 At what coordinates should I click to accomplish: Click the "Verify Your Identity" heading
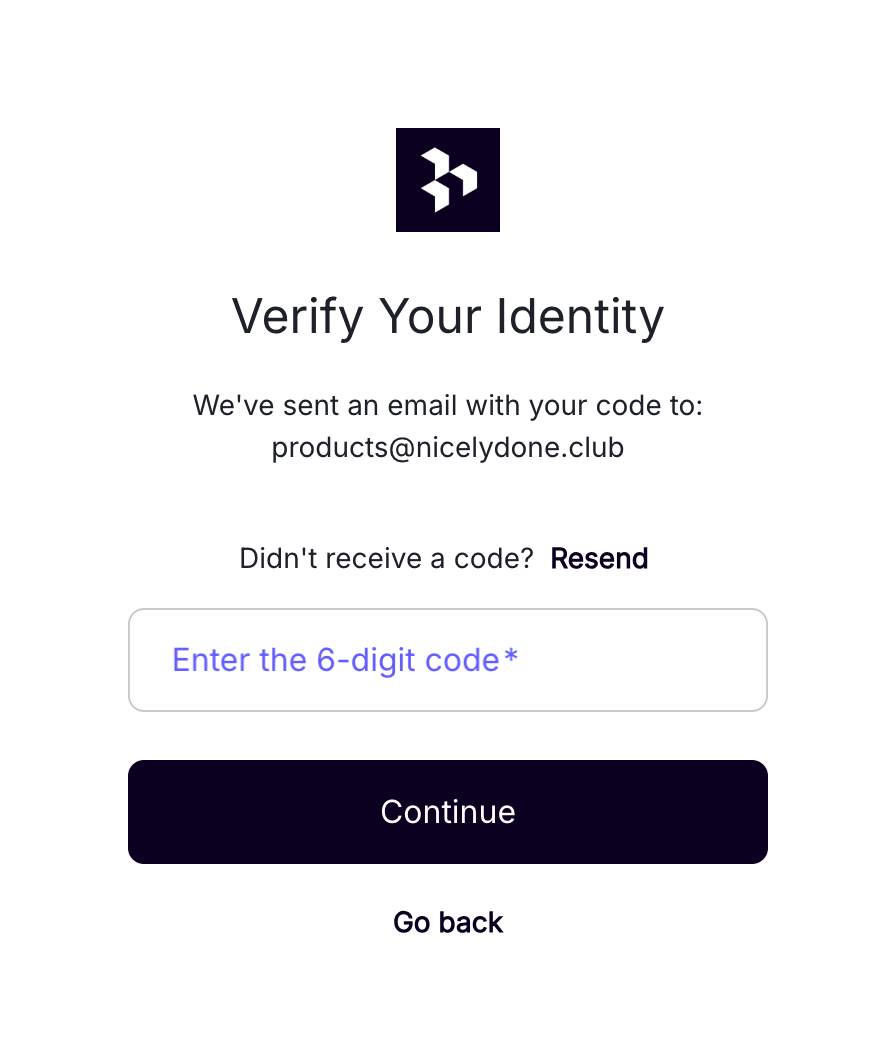click(x=448, y=317)
